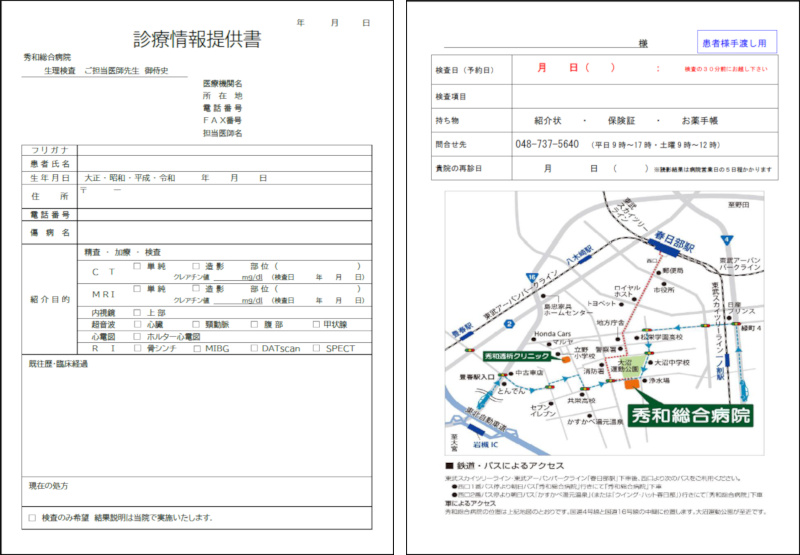
Task: Click the 大沼運動公園 green park area
Action: pos(632,367)
